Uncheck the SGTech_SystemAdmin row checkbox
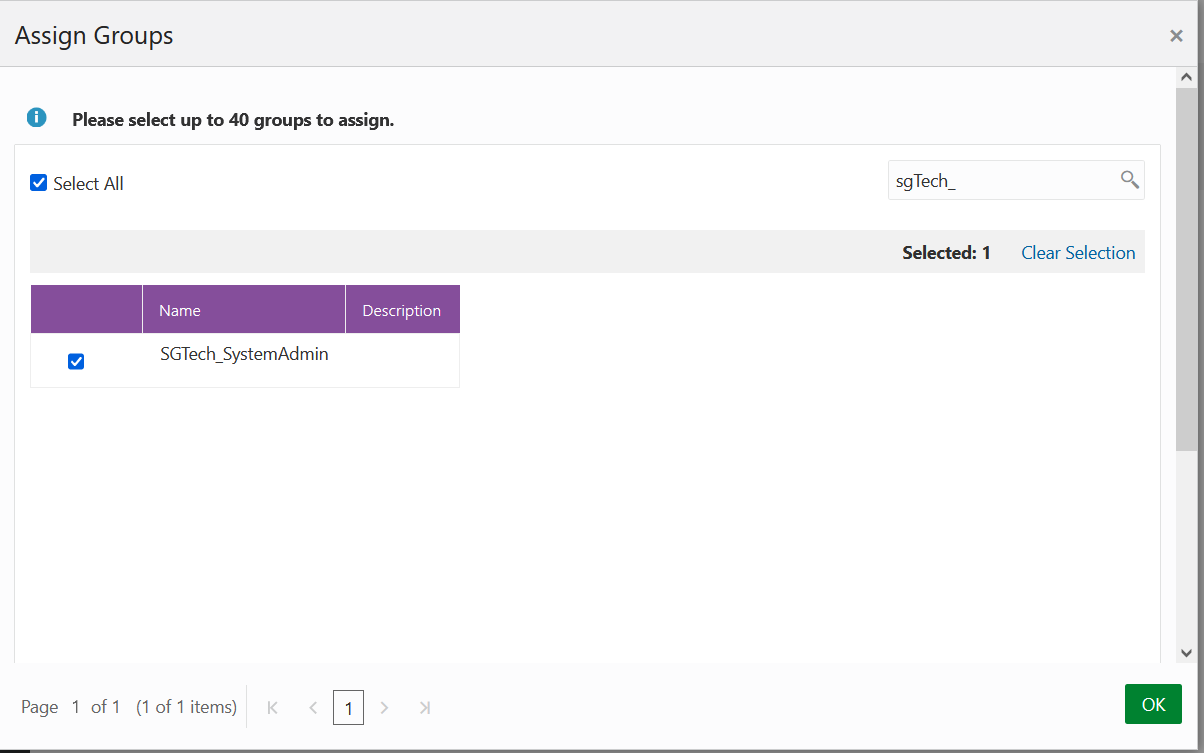 coord(76,361)
